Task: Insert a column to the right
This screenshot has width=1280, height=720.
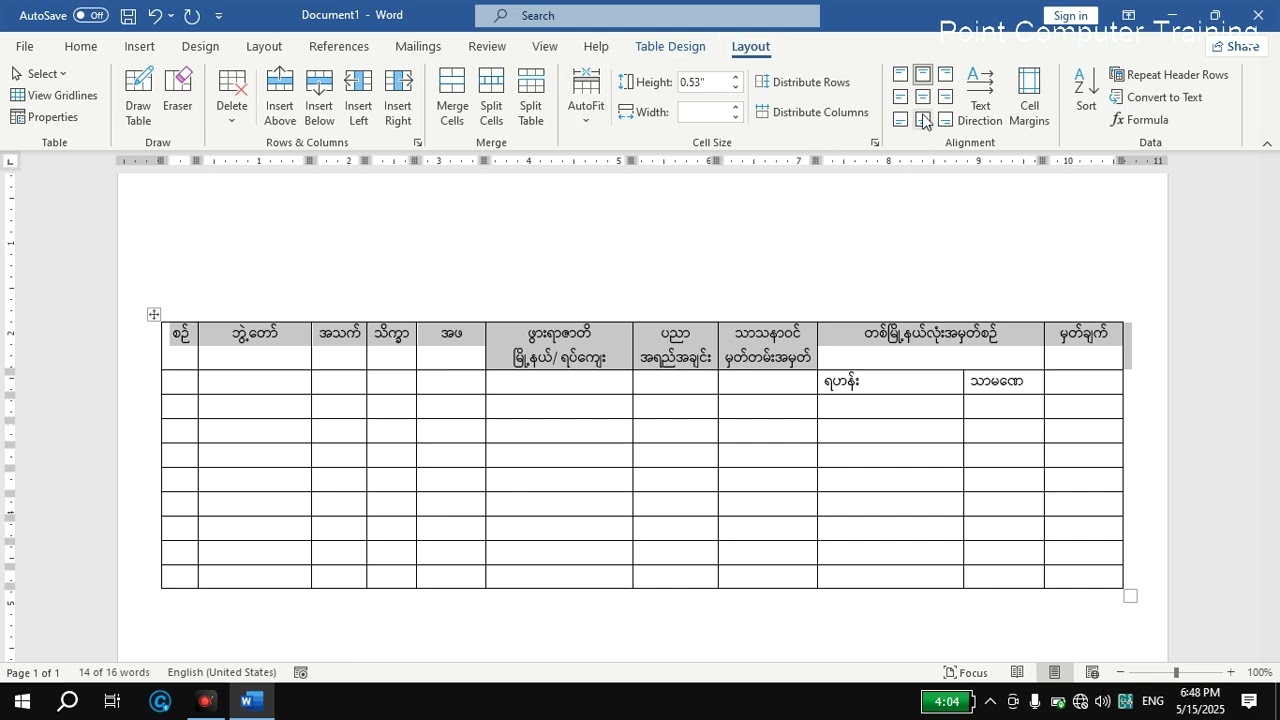Action: pyautogui.click(x=398, y=98)
